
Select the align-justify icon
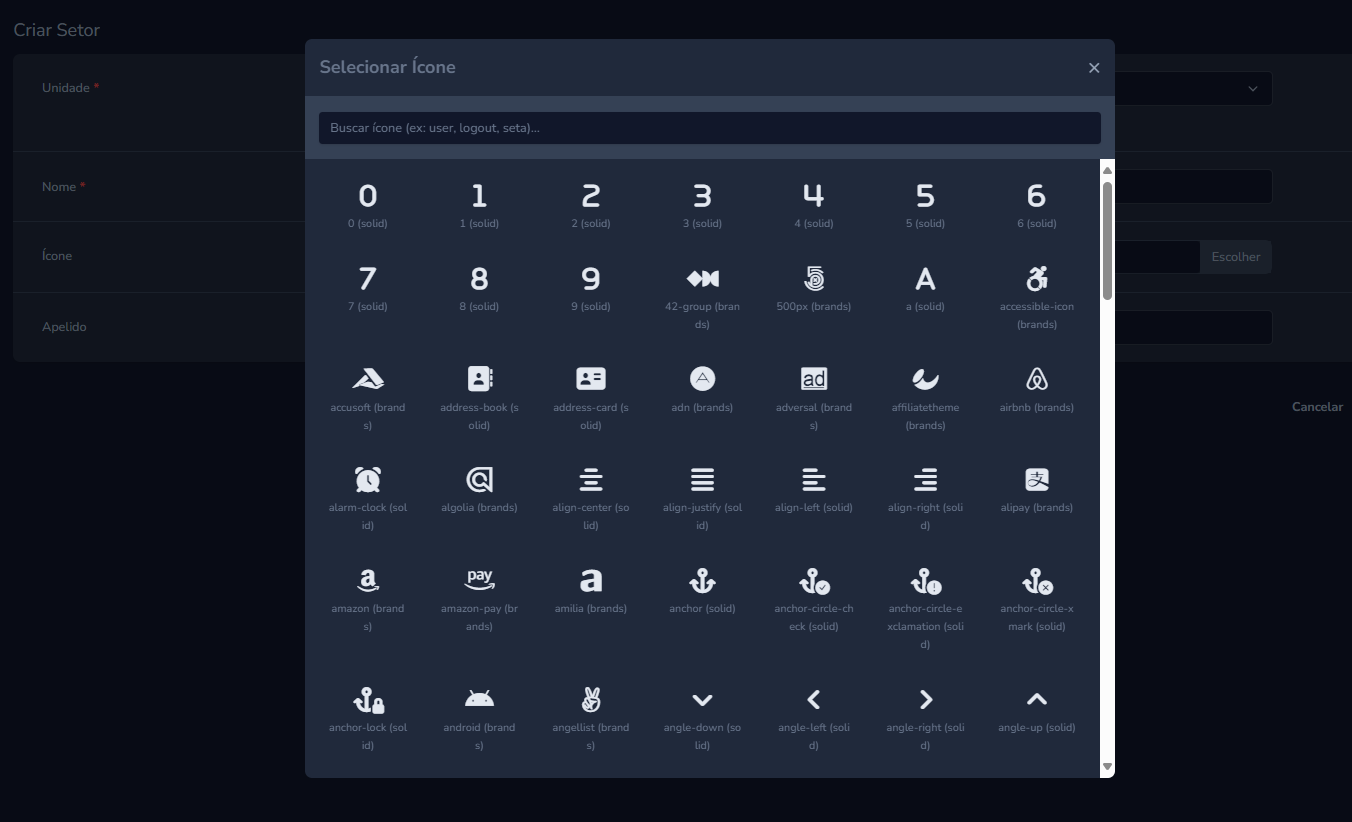click(x=702, y=480)
